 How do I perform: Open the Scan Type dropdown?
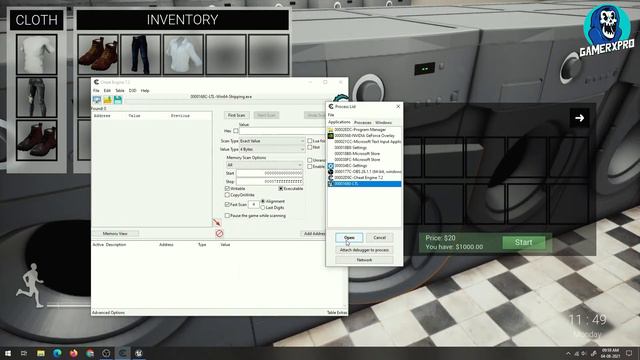(272, 141)
